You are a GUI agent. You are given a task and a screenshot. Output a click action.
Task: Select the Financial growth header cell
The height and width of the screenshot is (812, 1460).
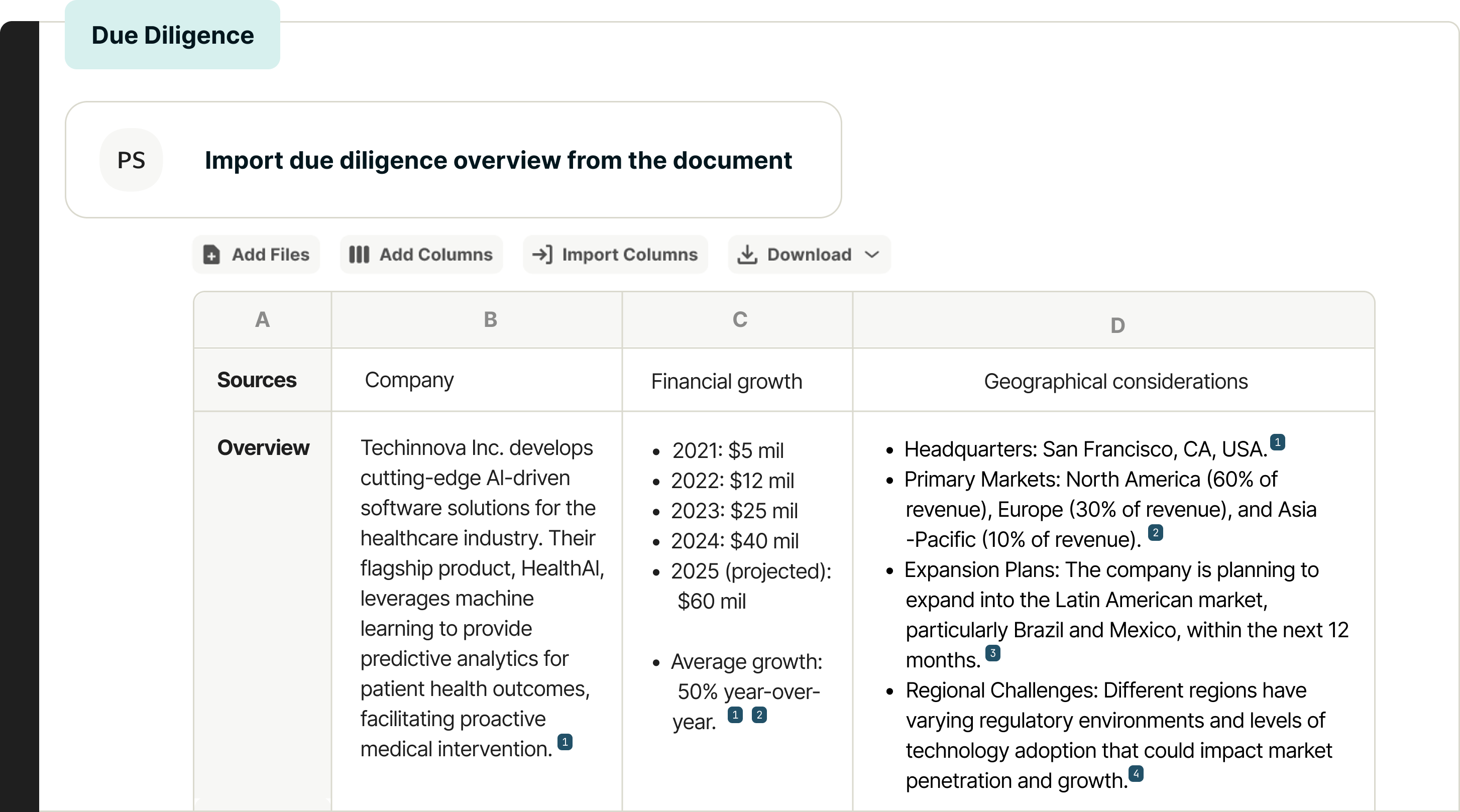(x=726, y=381)
